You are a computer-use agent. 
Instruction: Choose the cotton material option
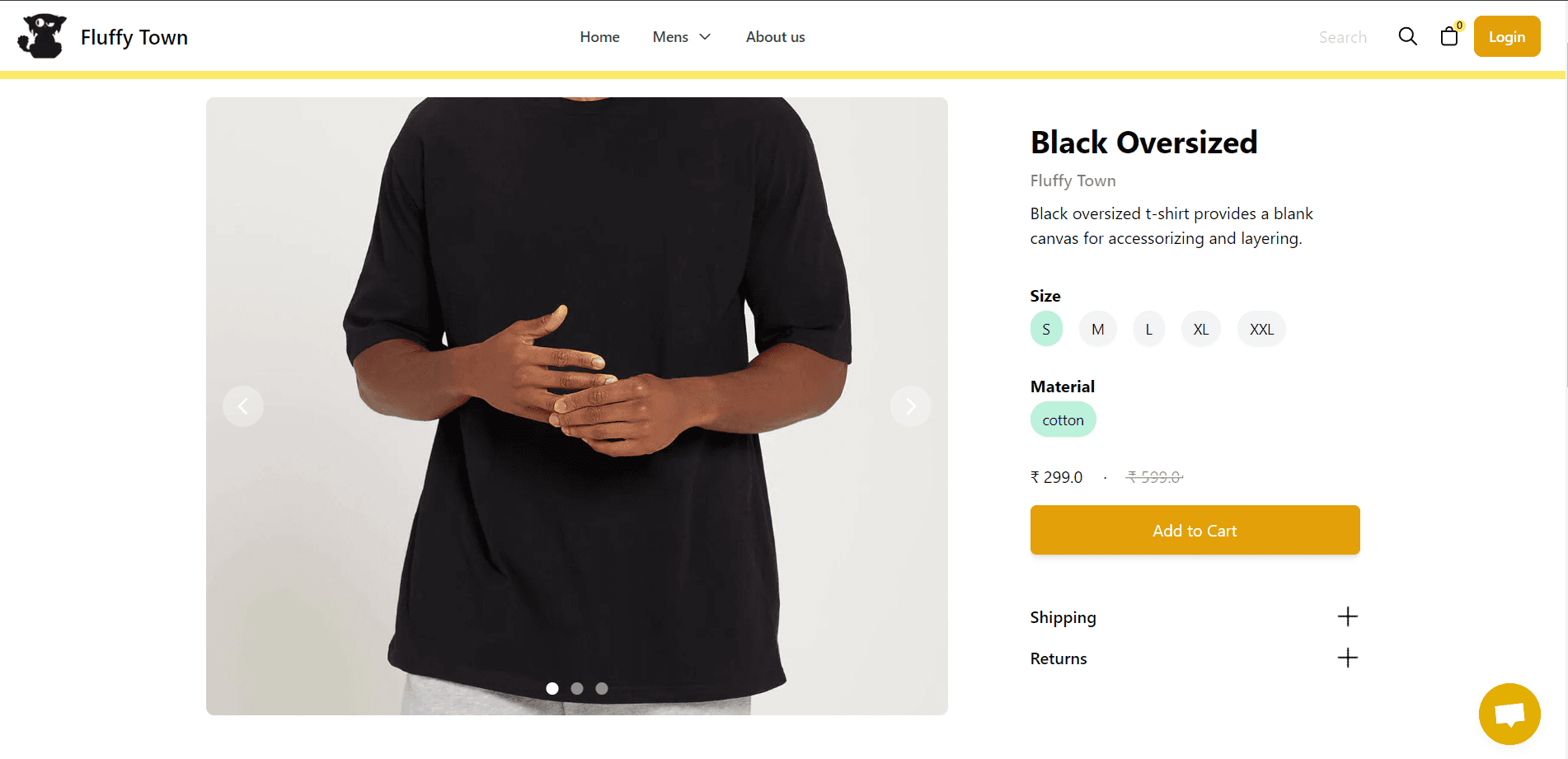[x=1063, y=419]
